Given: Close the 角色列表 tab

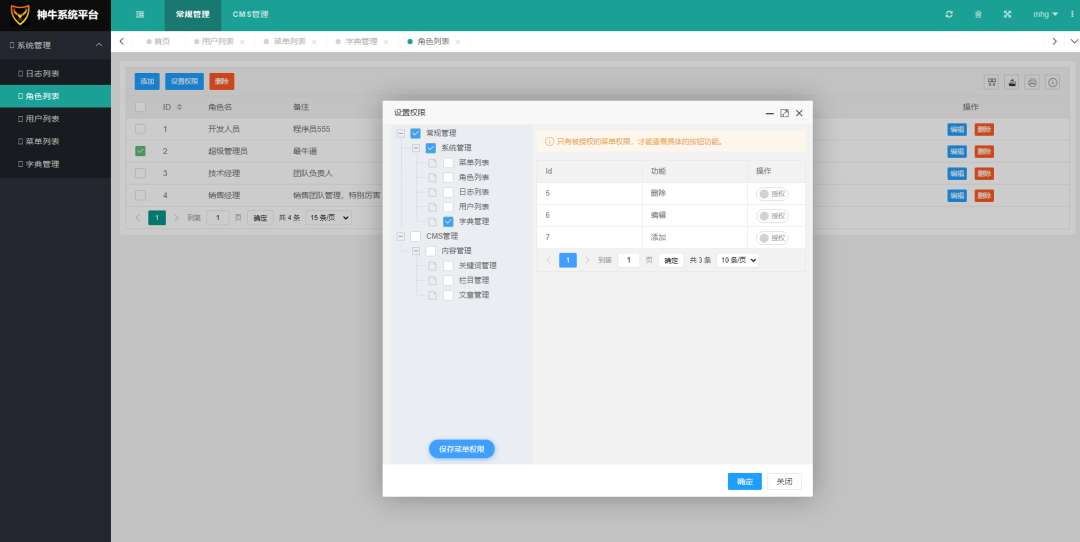Looking at the screenshot, I should click(x=457, y=42).
